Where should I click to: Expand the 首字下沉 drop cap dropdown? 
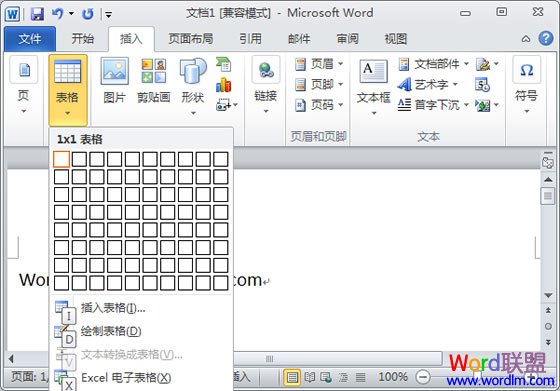click(x=466, y=105)
